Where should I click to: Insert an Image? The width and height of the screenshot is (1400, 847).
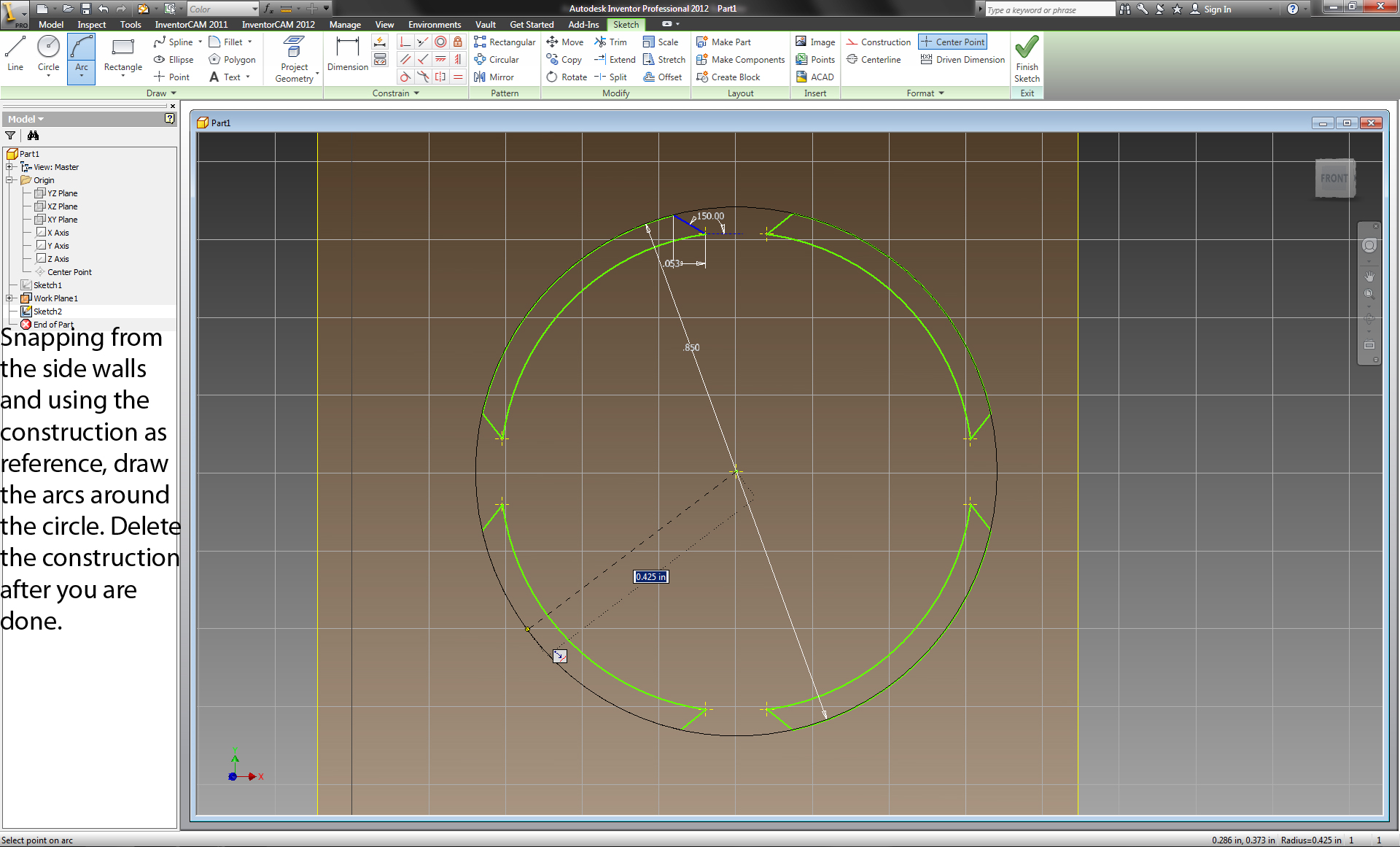click(815, 42)
